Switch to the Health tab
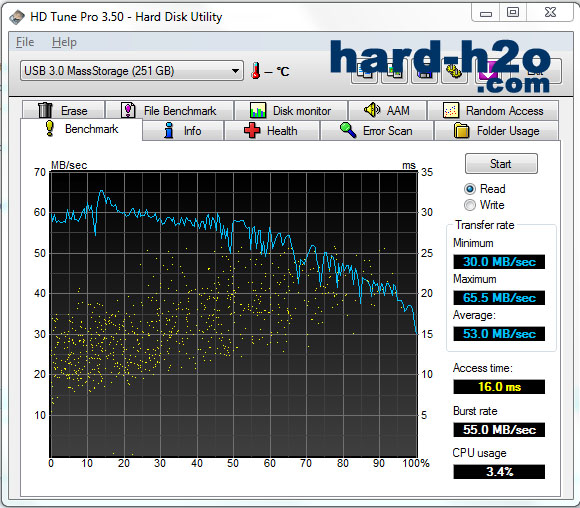Screen dimensions: 580x508 pyautogui.click(x=272, y=131)
